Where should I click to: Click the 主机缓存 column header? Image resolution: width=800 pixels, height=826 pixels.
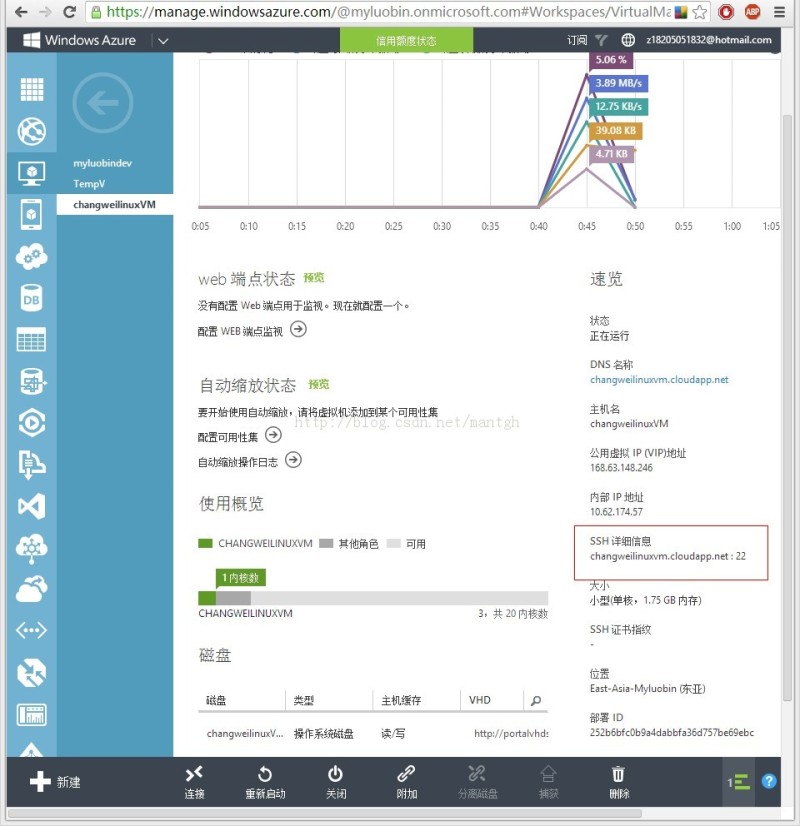[401, 700]
